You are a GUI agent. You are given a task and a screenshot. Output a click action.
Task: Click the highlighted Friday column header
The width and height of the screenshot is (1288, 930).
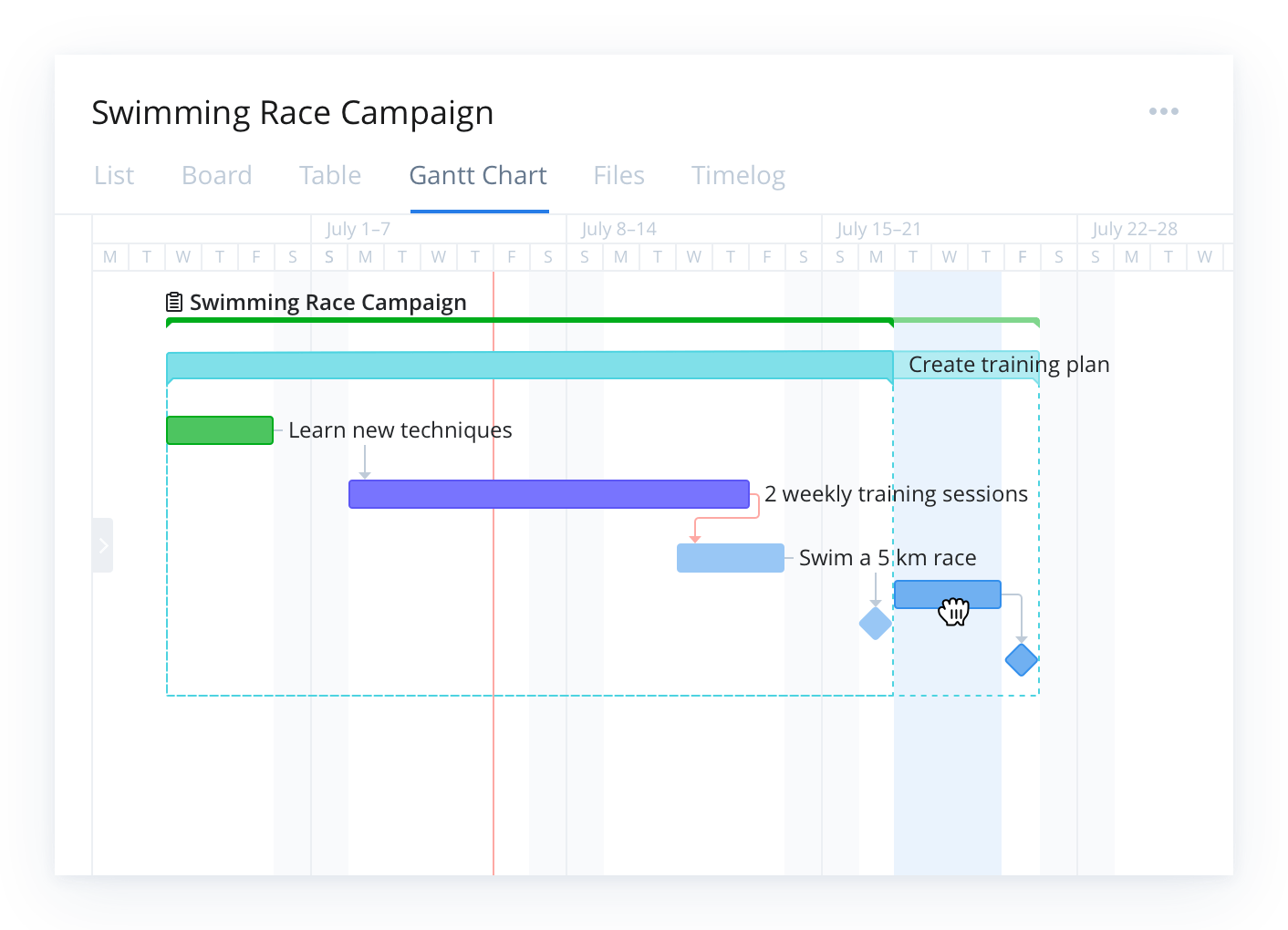pos(1022,257)
